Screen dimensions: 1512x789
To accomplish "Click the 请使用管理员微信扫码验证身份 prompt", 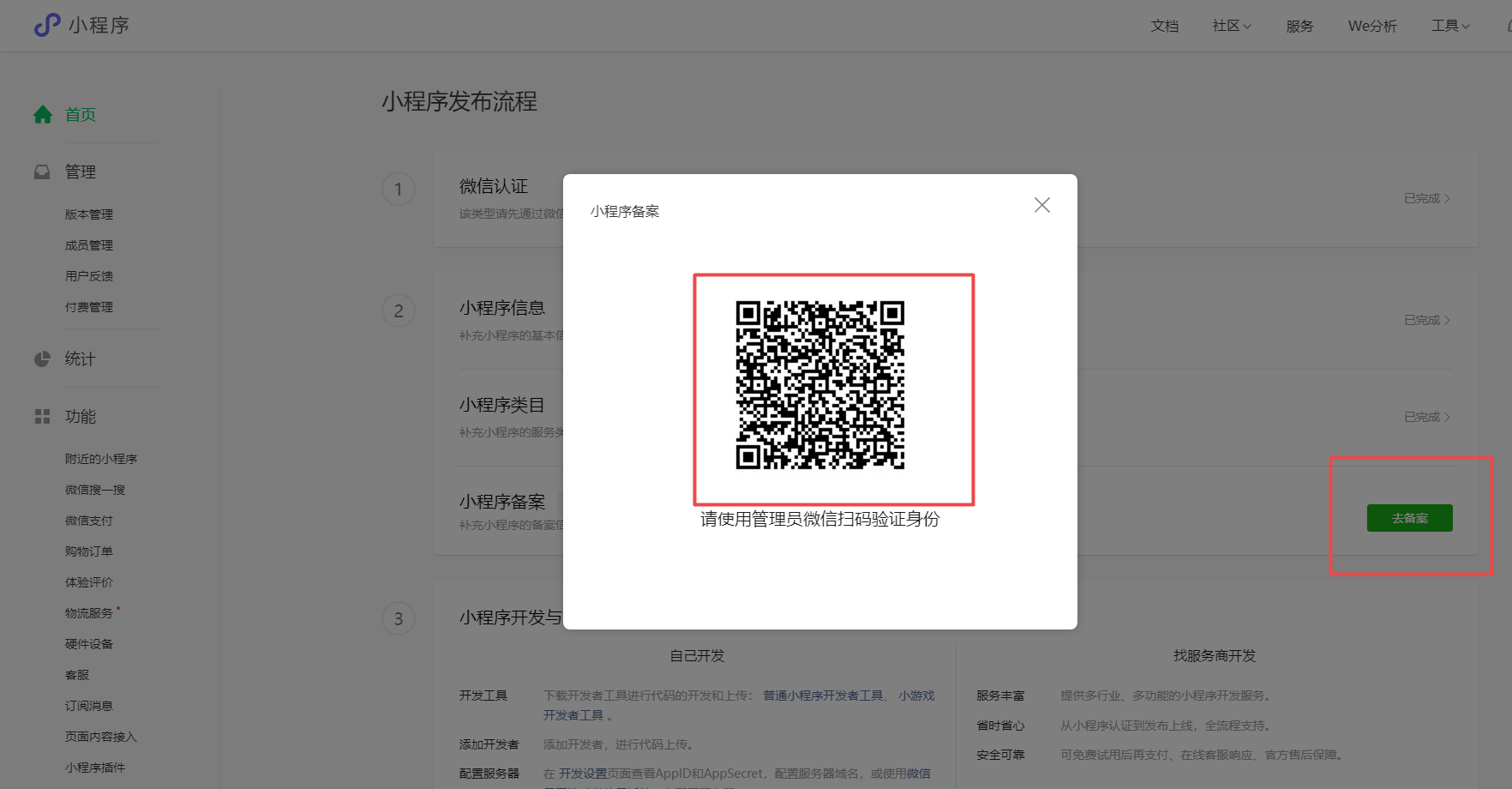I will [x=820, y=519].
